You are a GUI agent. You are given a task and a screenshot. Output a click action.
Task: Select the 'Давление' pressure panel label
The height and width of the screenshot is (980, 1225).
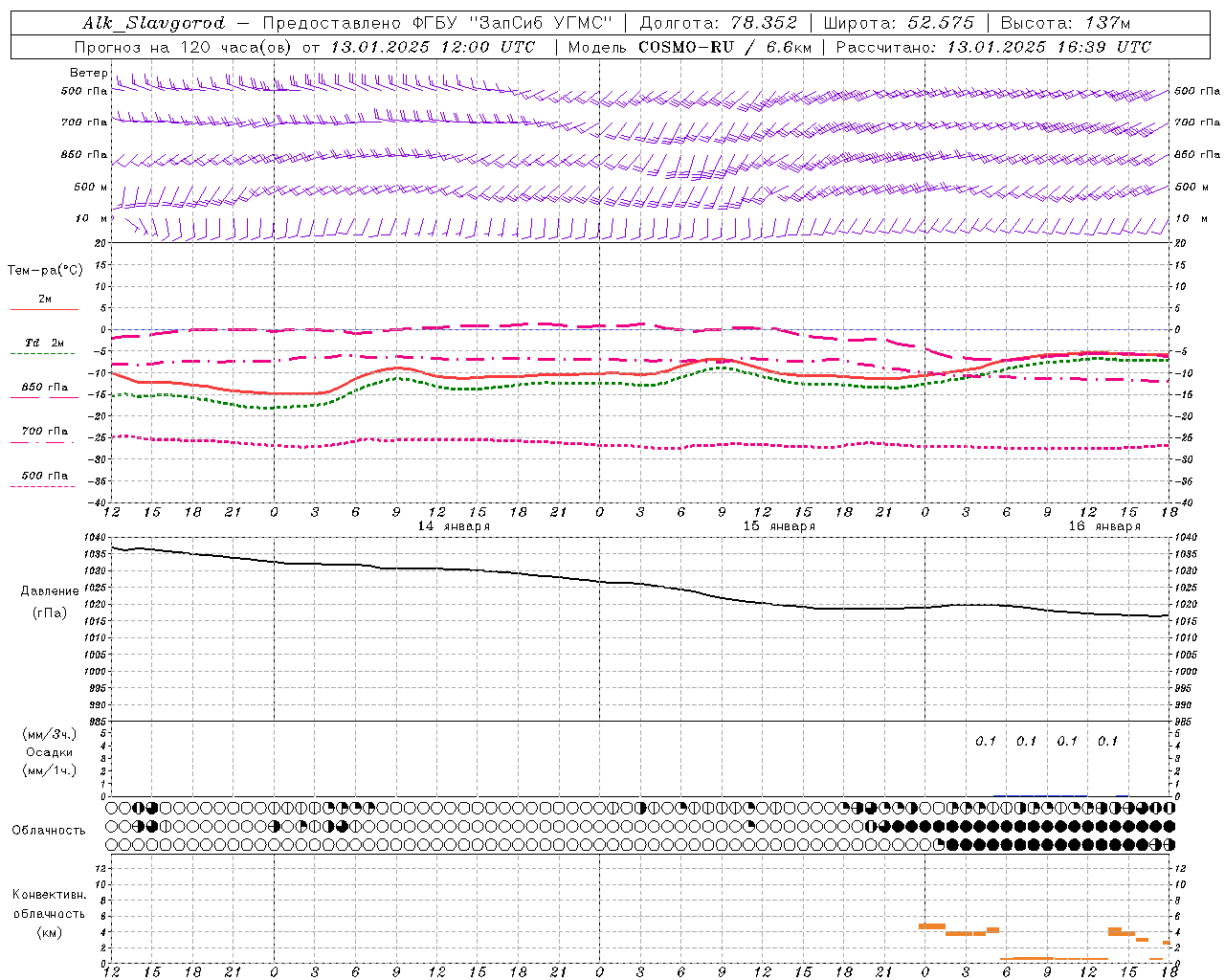pyautogui.click(x=50, y=591)
